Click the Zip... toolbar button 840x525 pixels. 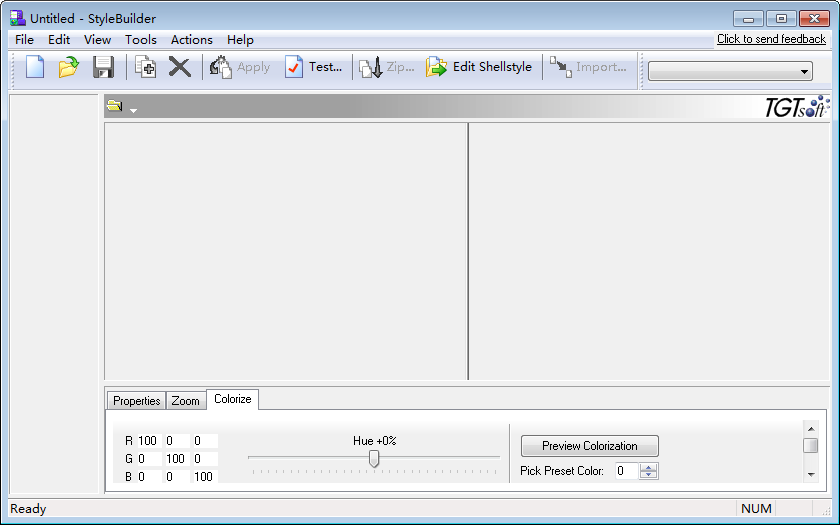pyautogui.click(x=386, y=67)
